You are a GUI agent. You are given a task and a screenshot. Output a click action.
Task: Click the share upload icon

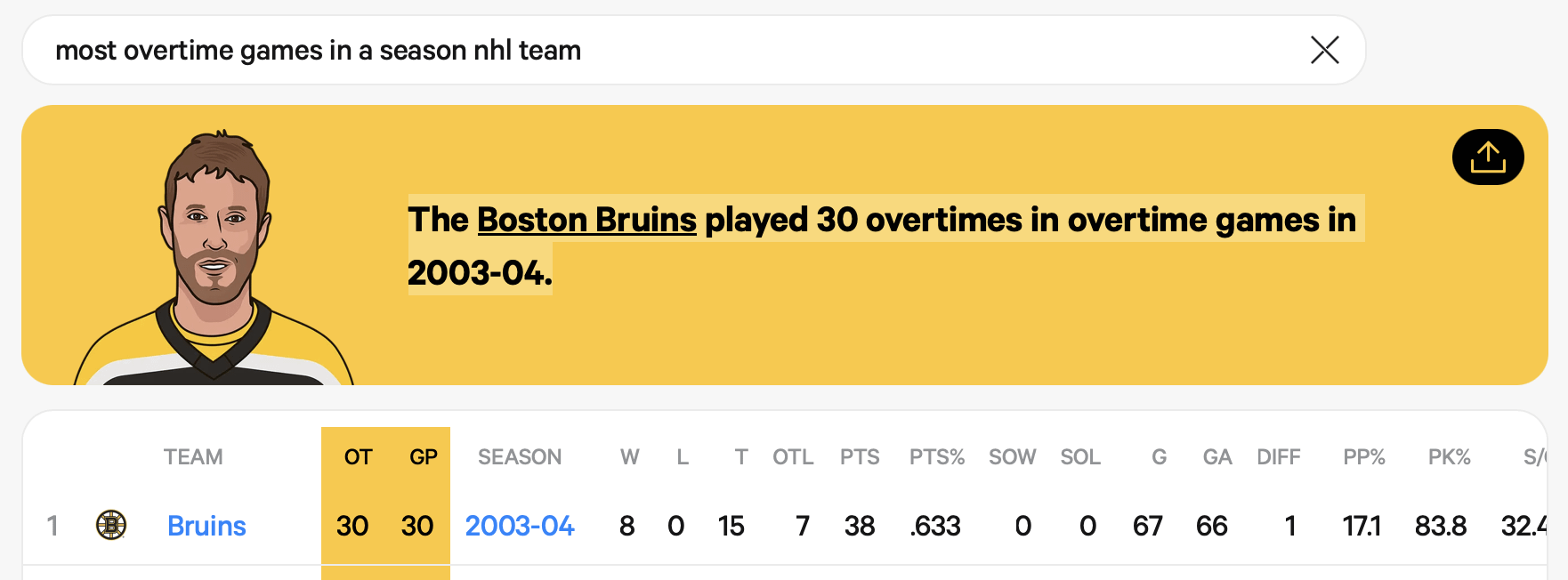(1487, 157)
